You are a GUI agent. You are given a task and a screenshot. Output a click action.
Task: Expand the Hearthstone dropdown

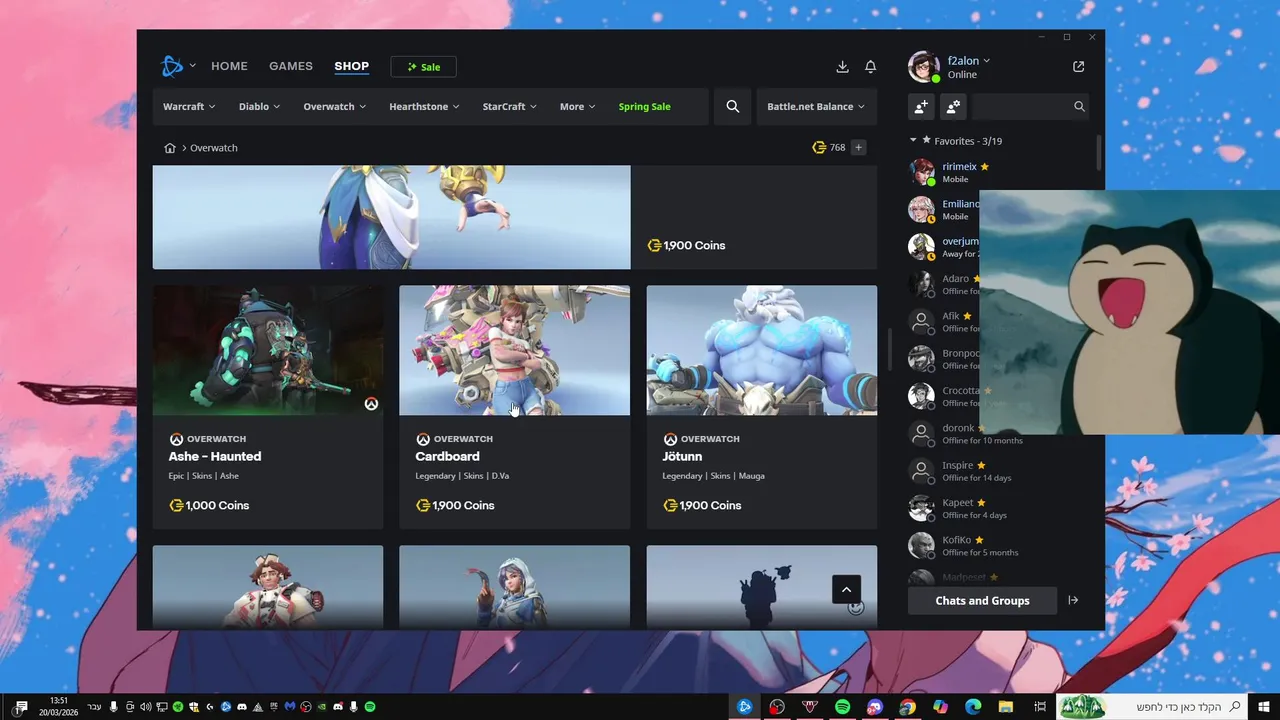[x=424, y=107]
